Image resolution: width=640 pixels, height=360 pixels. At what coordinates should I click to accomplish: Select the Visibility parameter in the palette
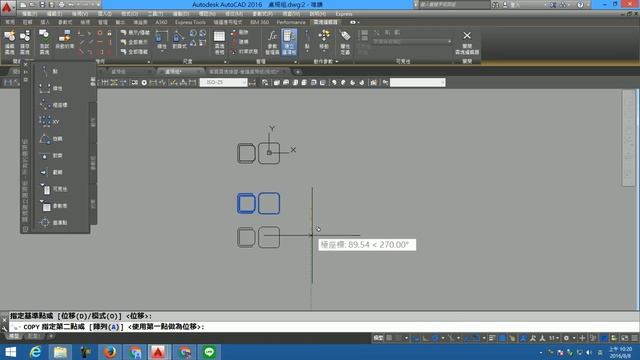53,189
